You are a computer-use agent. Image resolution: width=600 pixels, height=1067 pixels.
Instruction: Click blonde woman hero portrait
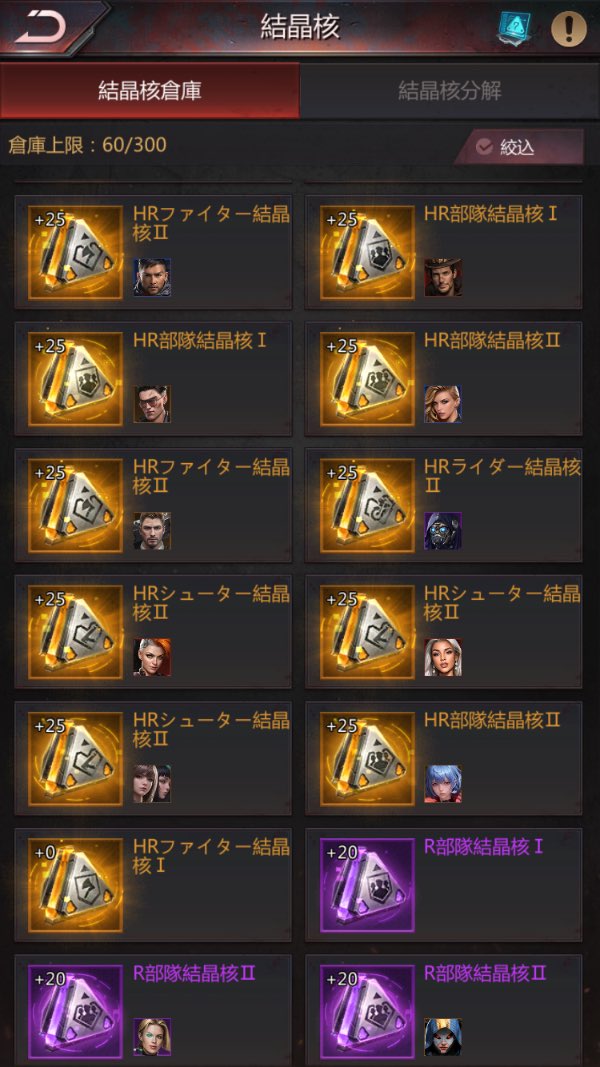point(443,404)
